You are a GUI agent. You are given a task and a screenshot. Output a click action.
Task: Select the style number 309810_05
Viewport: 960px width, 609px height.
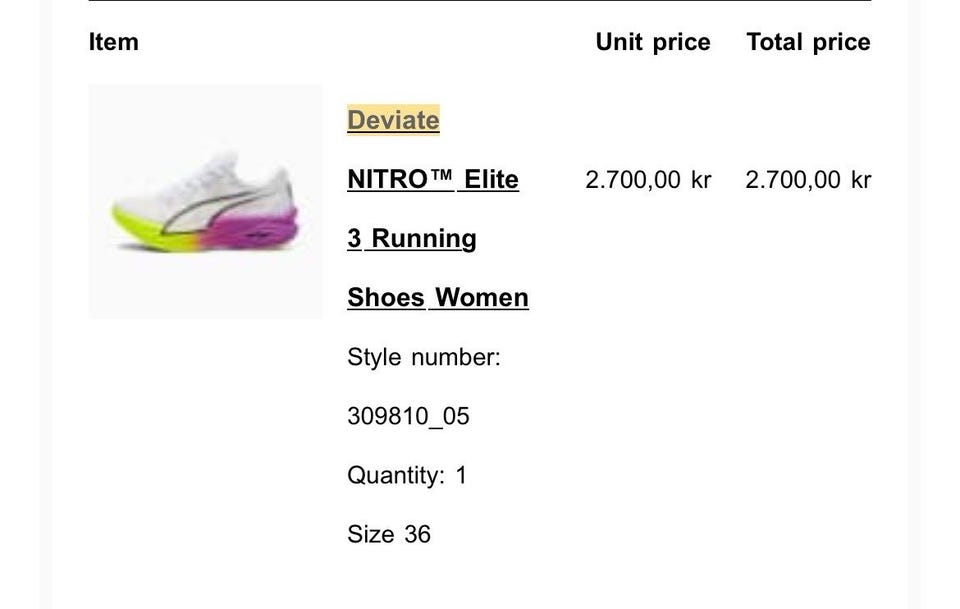408,416
